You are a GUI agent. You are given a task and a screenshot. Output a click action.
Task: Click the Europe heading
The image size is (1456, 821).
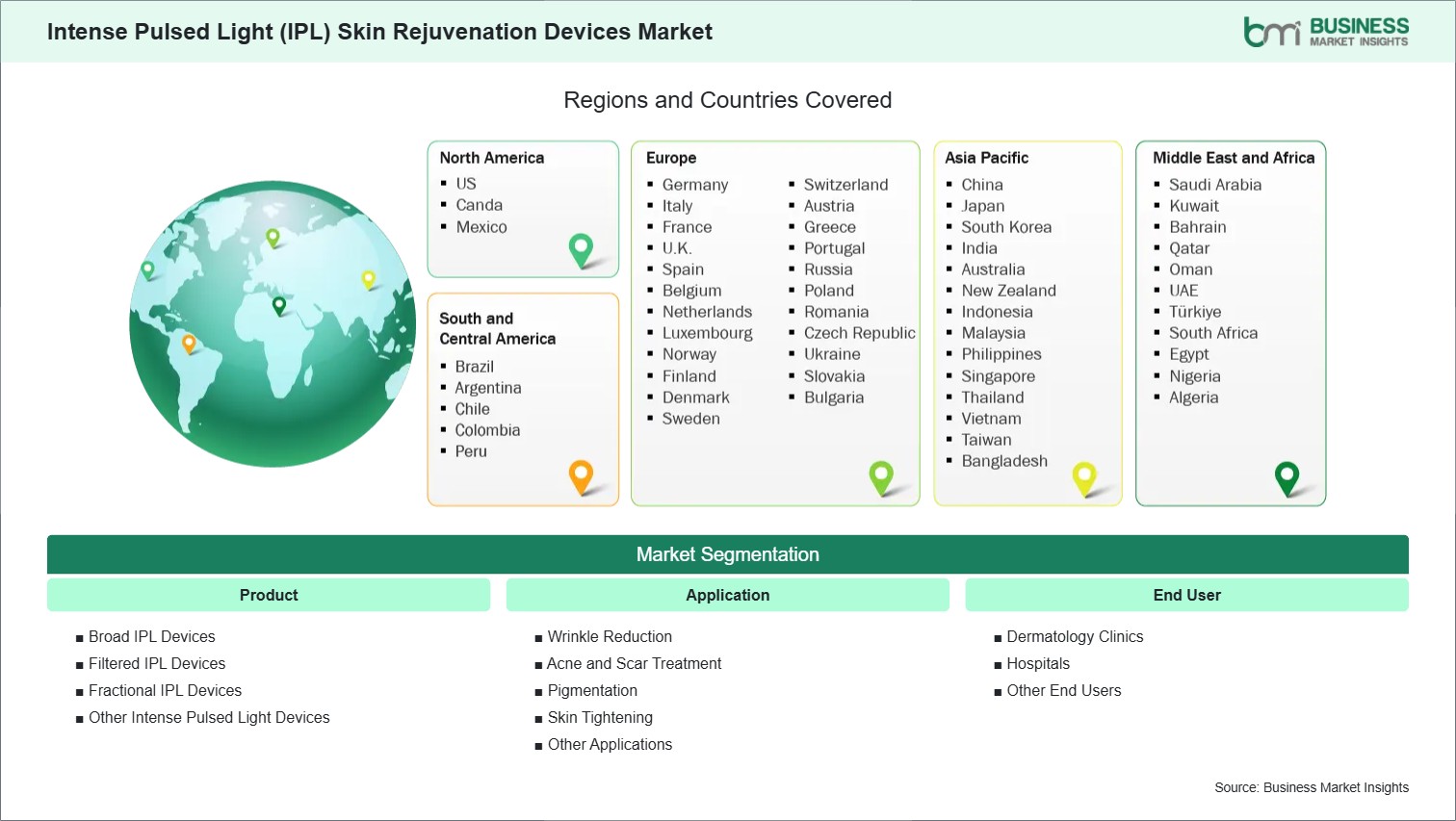[671, 158]
